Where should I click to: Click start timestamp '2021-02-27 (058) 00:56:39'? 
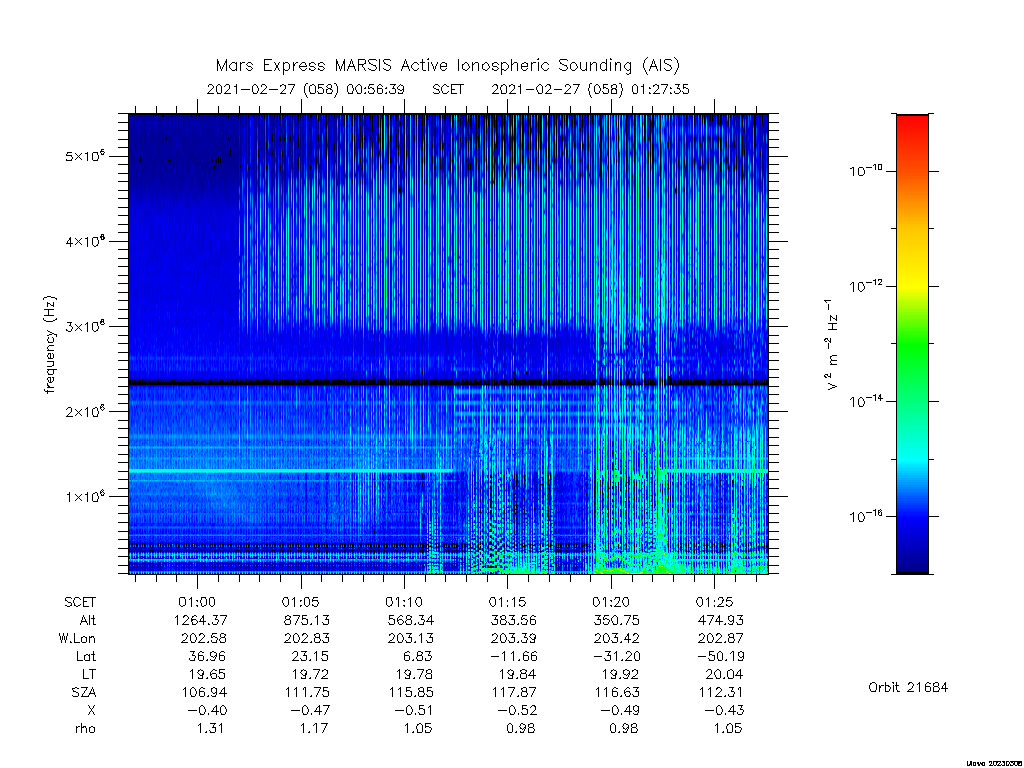point(306,89)
